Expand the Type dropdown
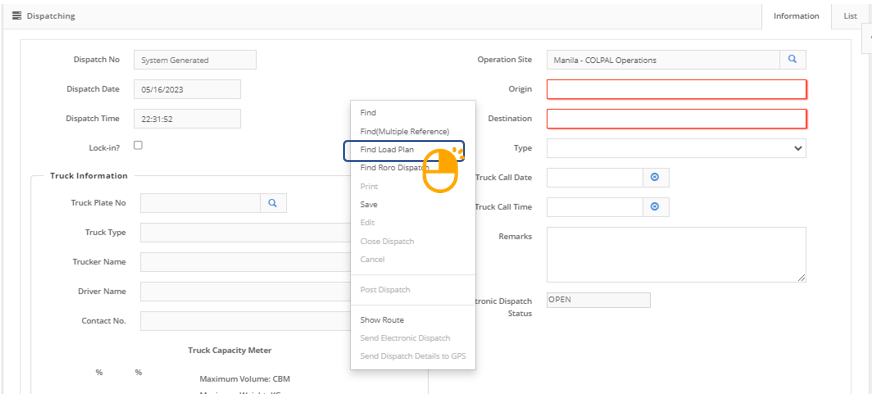The width and height of the screenshot is (874, 411). (x=676, y=148)
